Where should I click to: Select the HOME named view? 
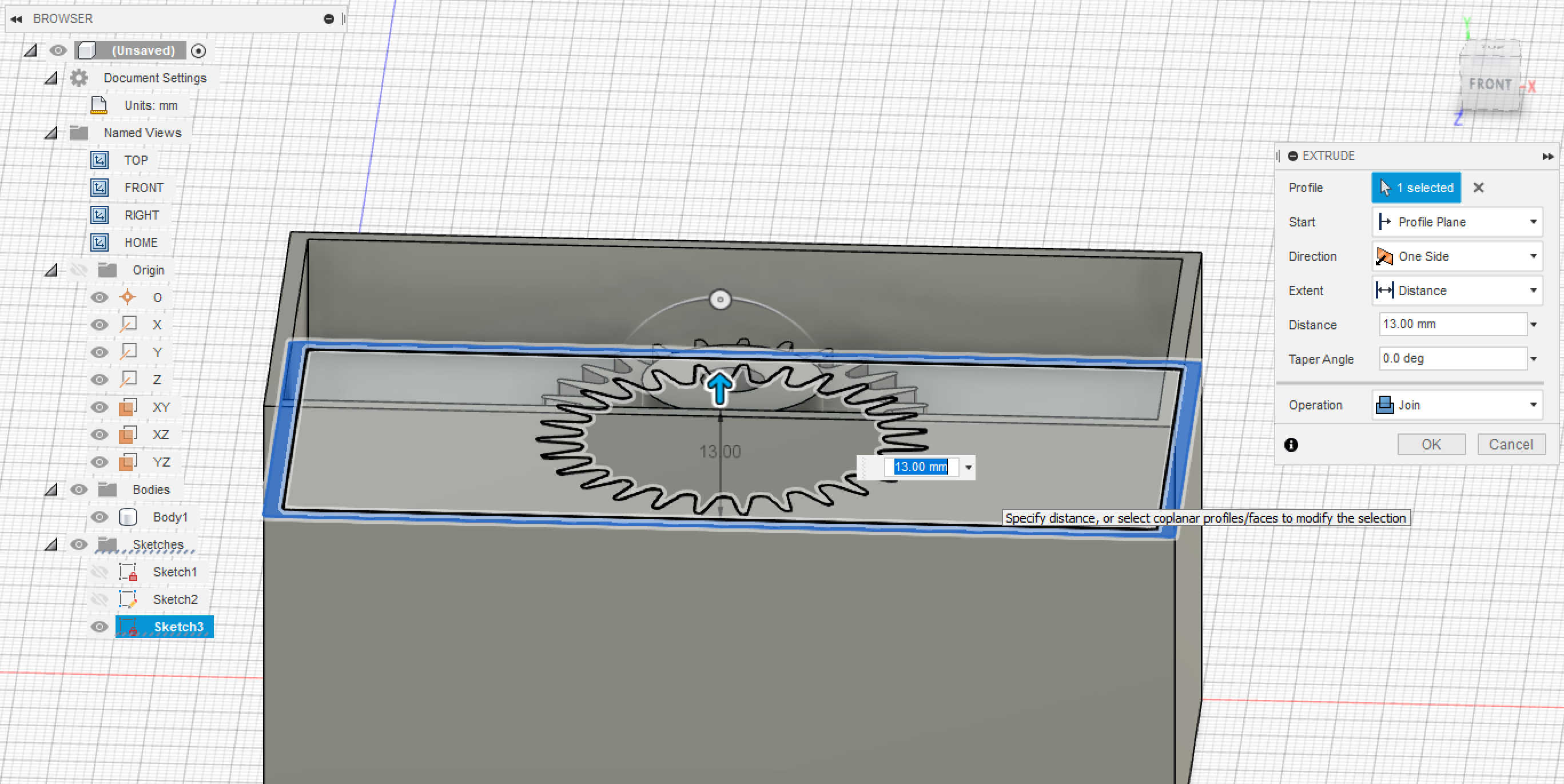click(140, 243)
